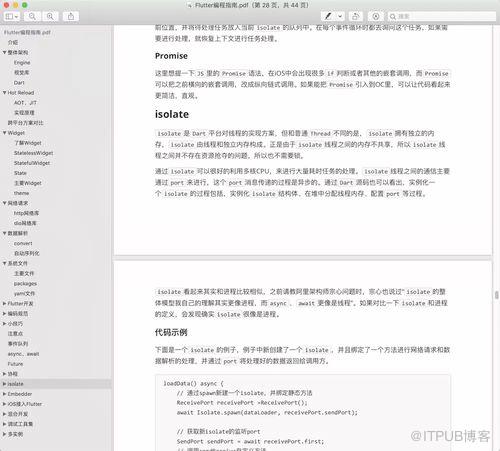Click the zoom in magnifier button
The image size is (500, 451).
(x=50, y=16)
